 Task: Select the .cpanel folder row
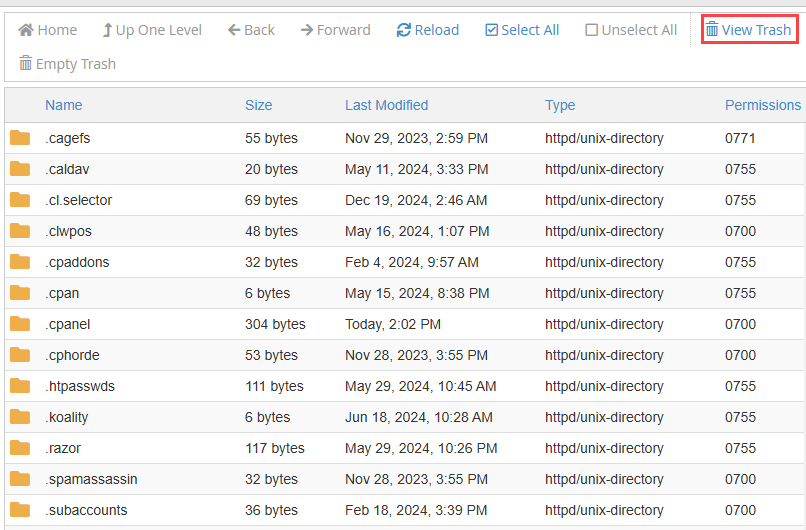click(68, 324)
